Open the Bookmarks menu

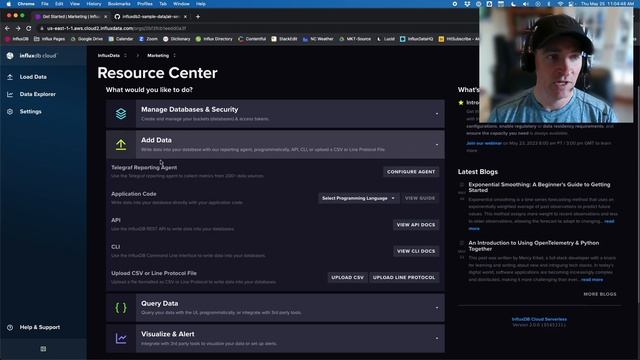coord(119,4)
